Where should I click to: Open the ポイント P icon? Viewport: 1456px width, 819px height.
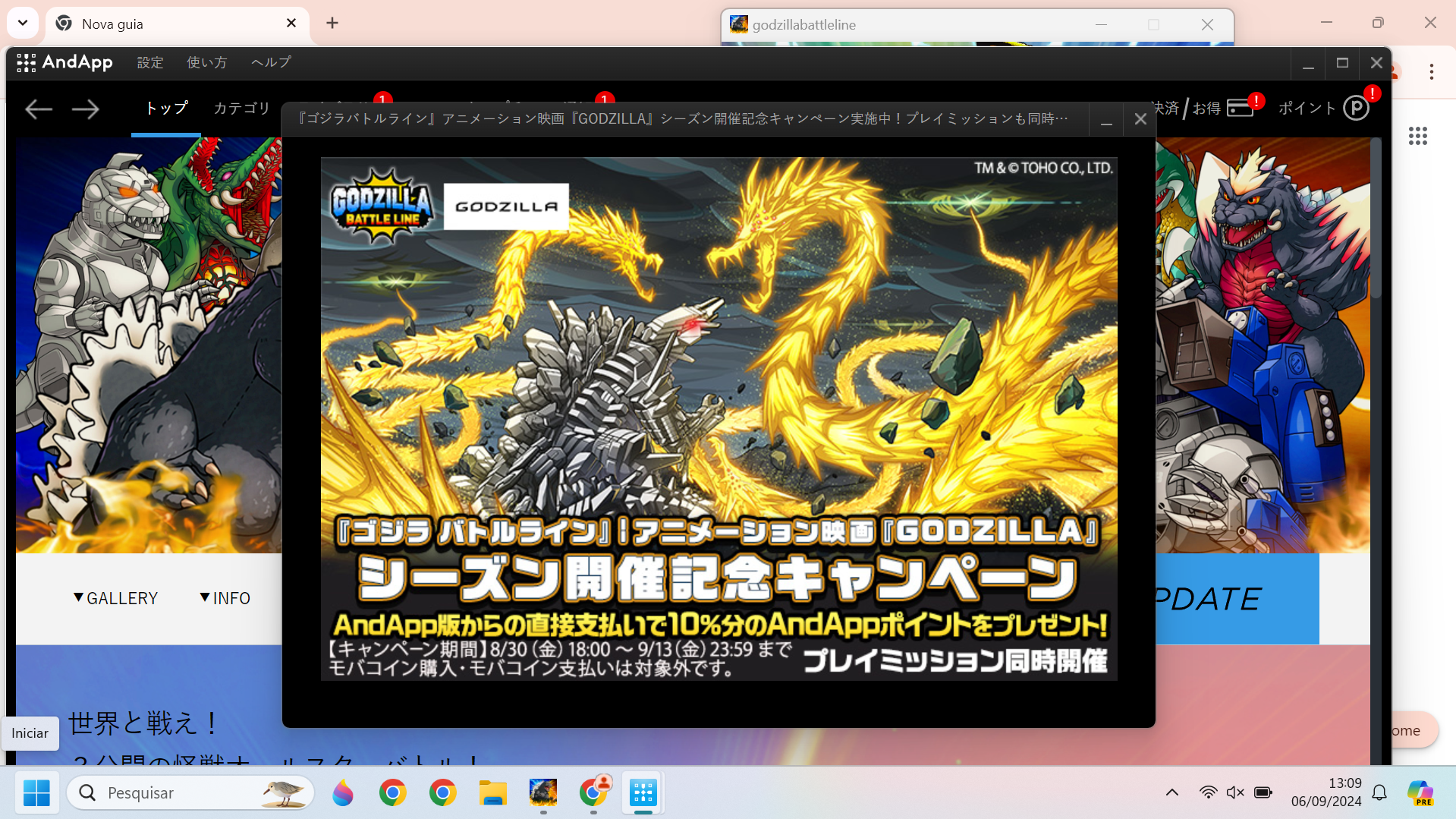coord(1356,108)
